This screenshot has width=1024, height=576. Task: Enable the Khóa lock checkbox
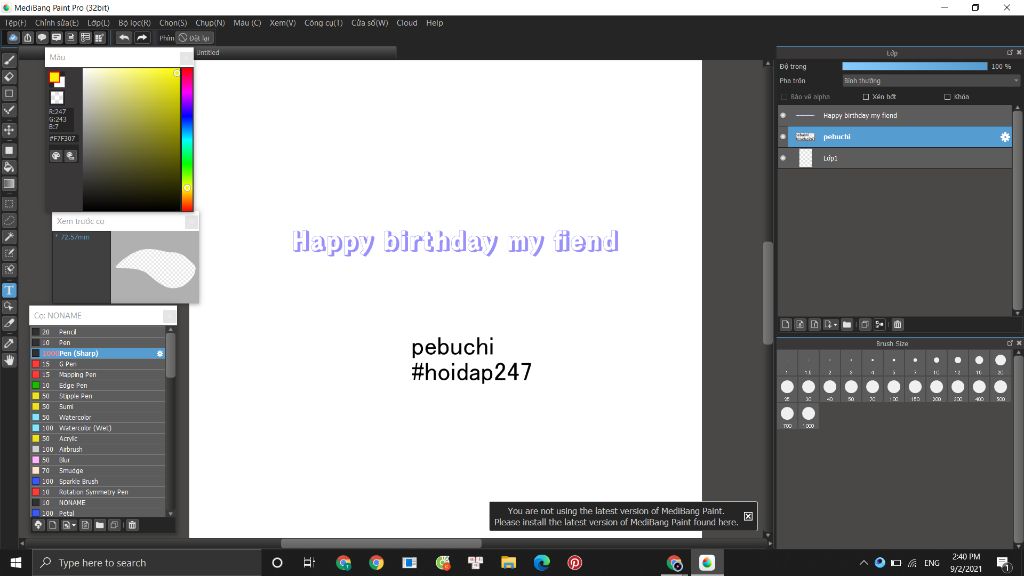tap(947, 97)
